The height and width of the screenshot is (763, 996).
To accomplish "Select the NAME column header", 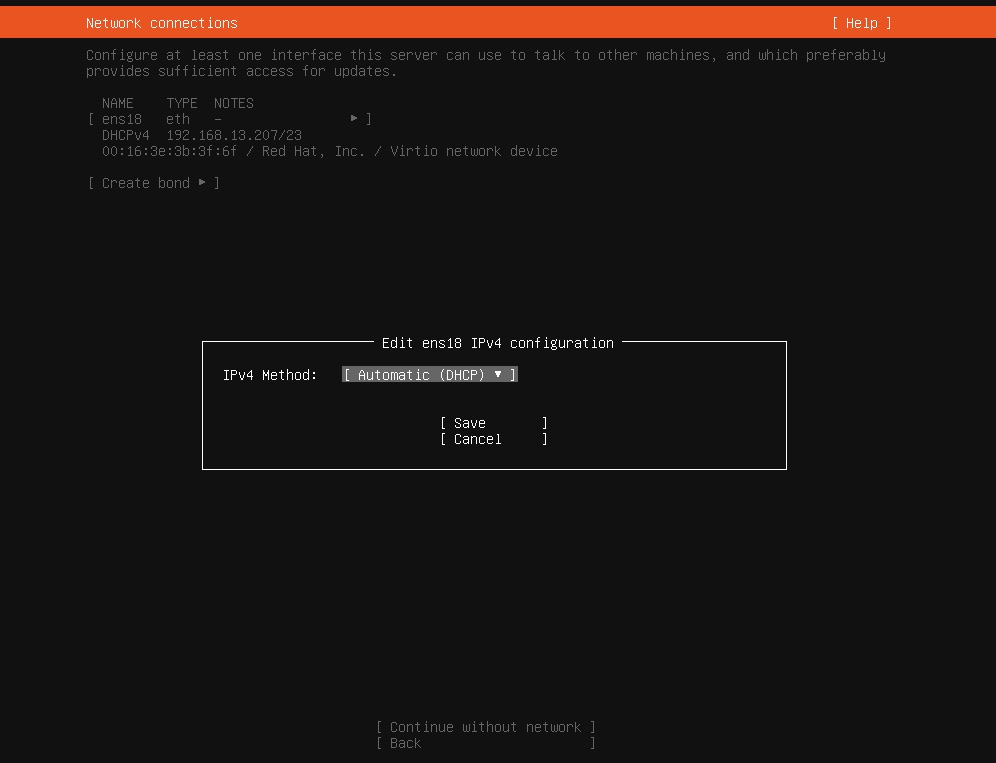I will 118,103.
